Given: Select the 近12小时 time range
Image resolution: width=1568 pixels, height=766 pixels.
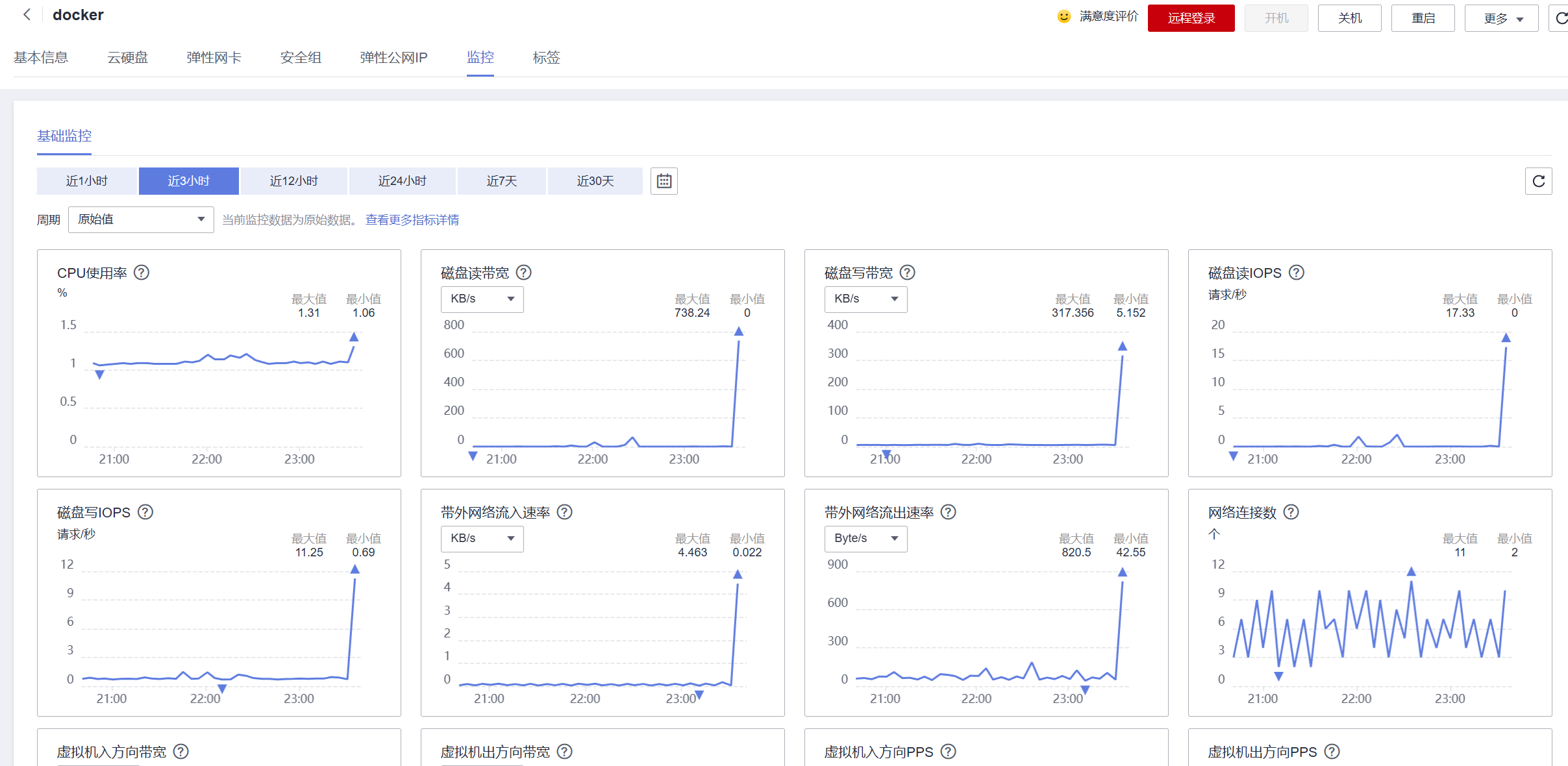Looking at the screenshot, I should (294, 181).
